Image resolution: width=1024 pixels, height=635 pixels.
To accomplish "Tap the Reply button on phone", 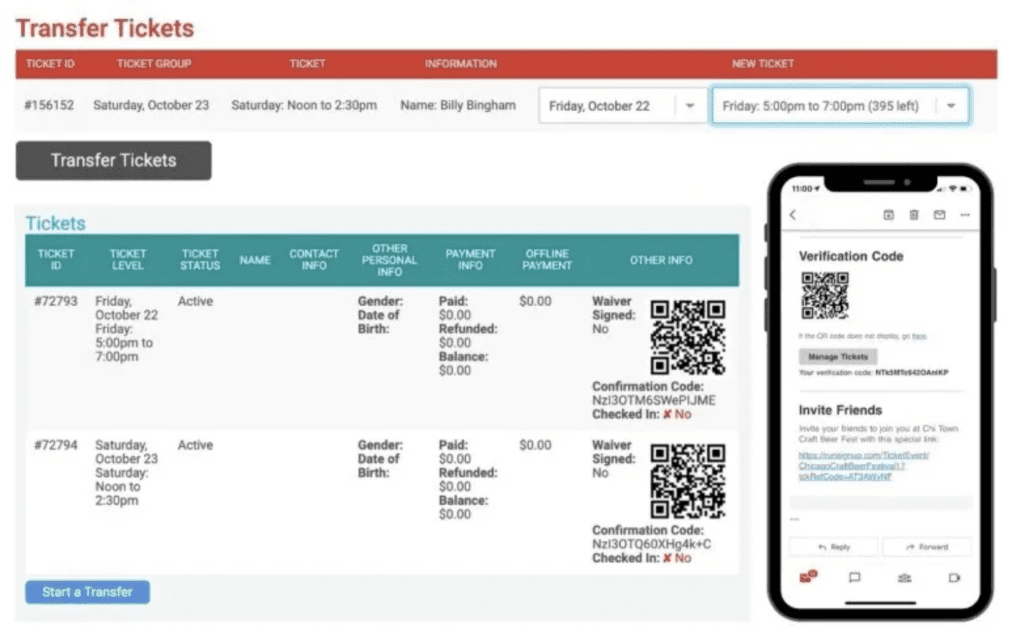I will [x=834, y=547].
